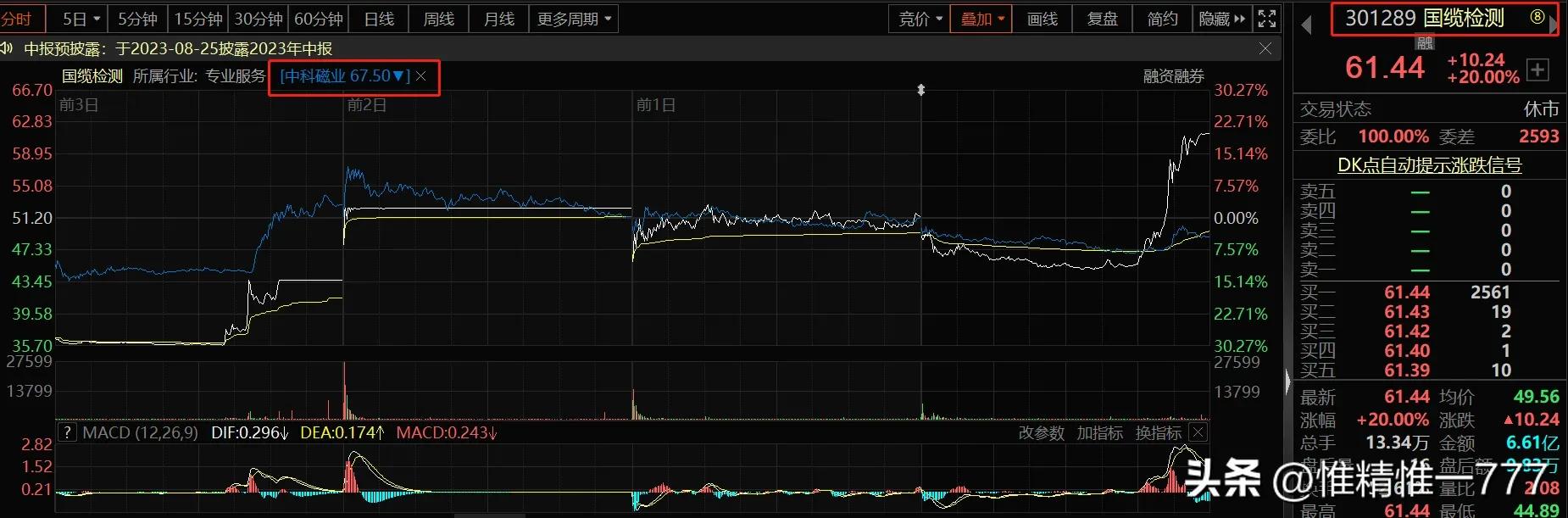Click the 买四 price 61.40

[1407, 351]
